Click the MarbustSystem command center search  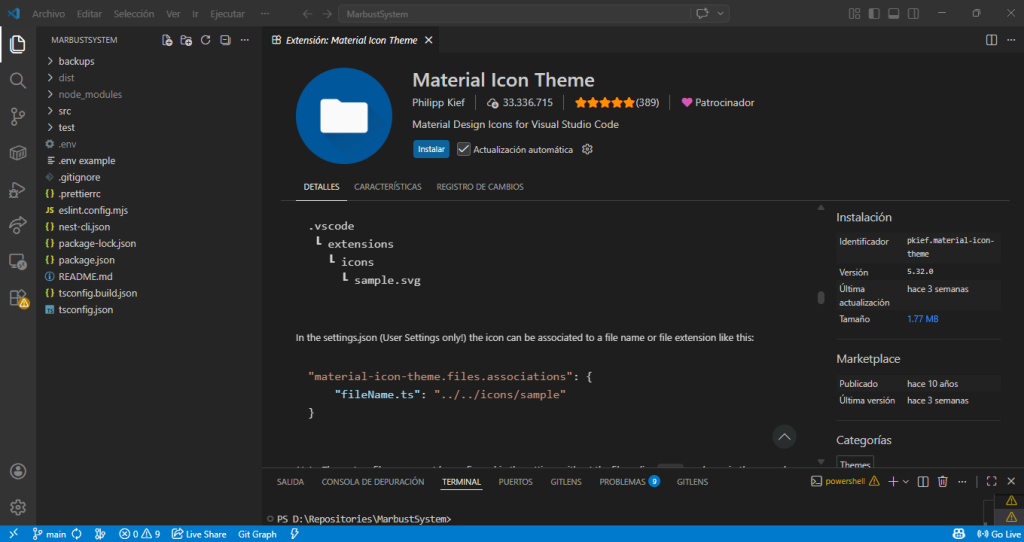coord(514,14)
